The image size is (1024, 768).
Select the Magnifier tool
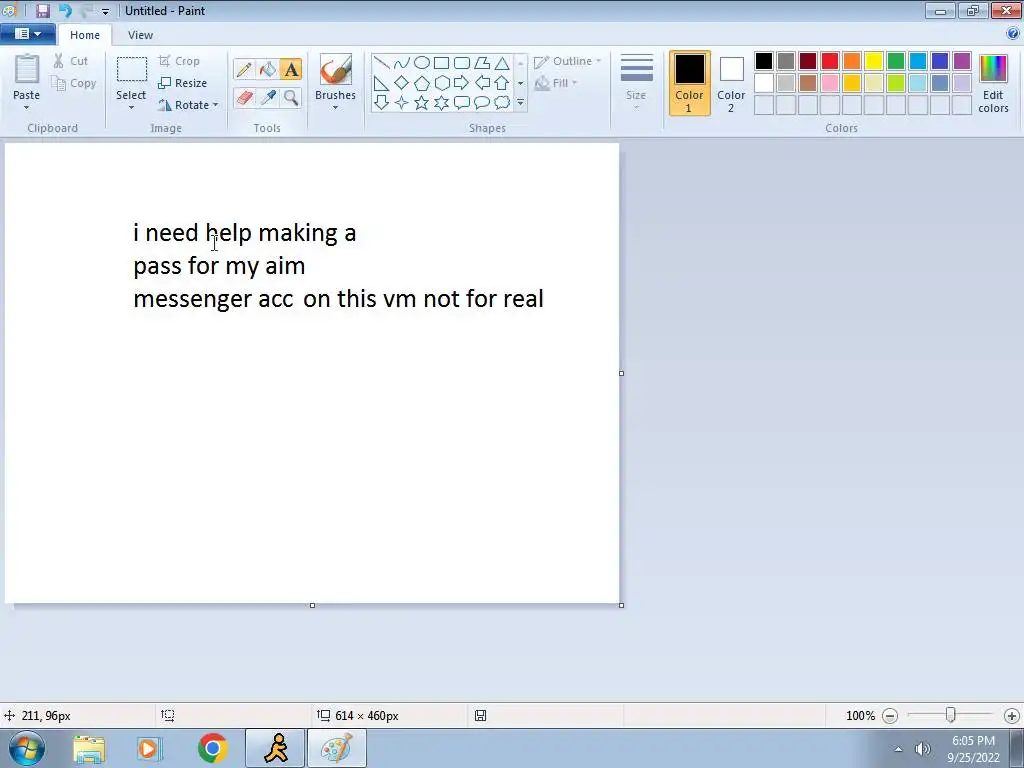(x=291, y=97)
